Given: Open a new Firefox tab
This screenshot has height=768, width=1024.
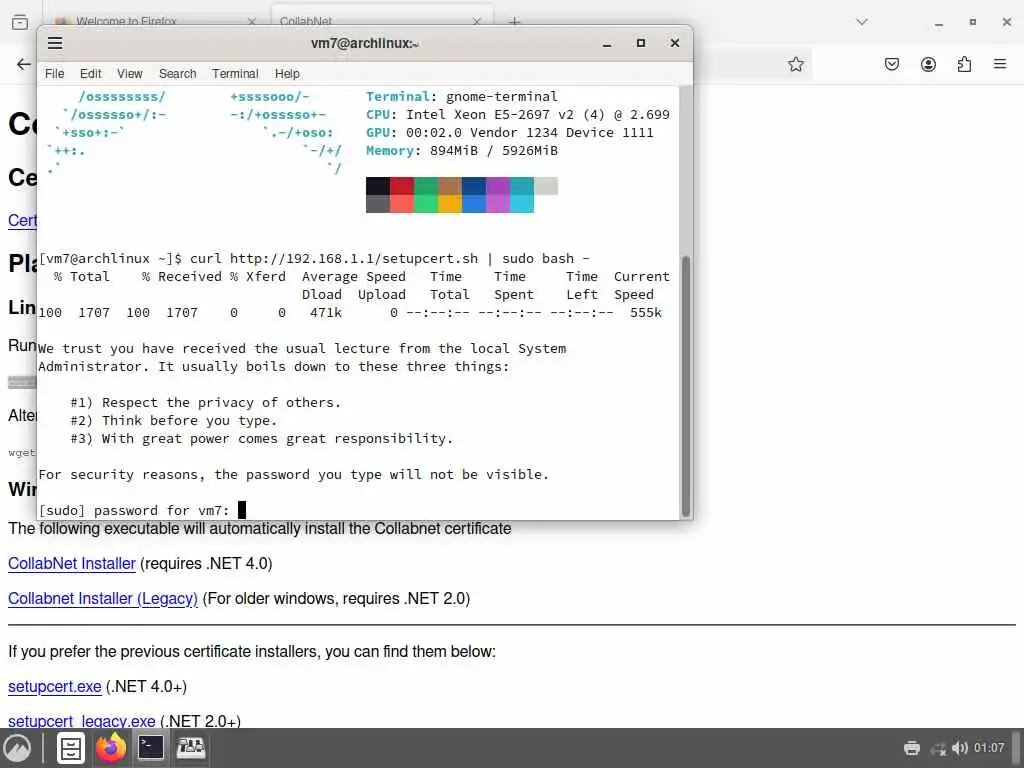Looking at the screenshot, I should pos(515,22).
